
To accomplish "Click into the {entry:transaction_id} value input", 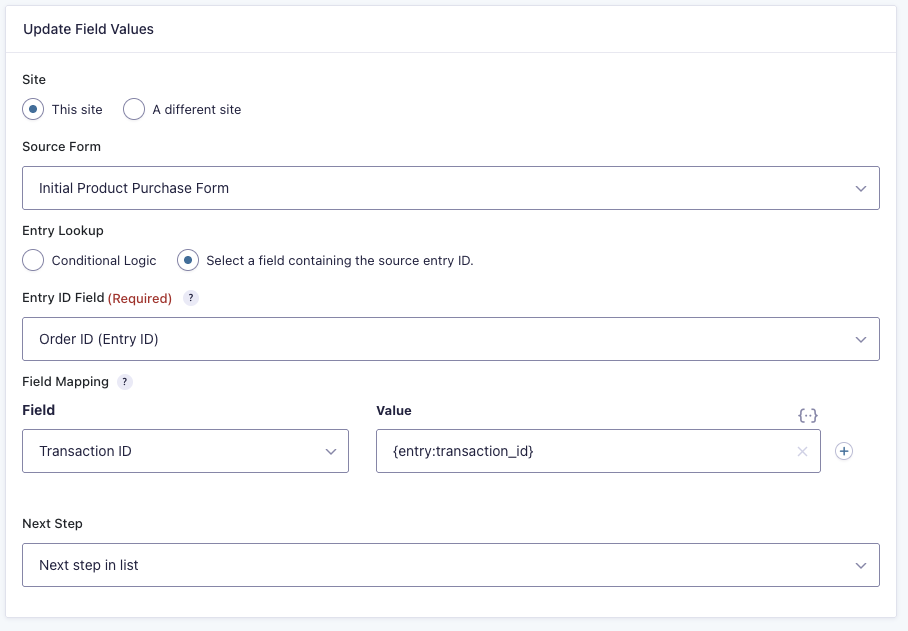I will [580, 451].
